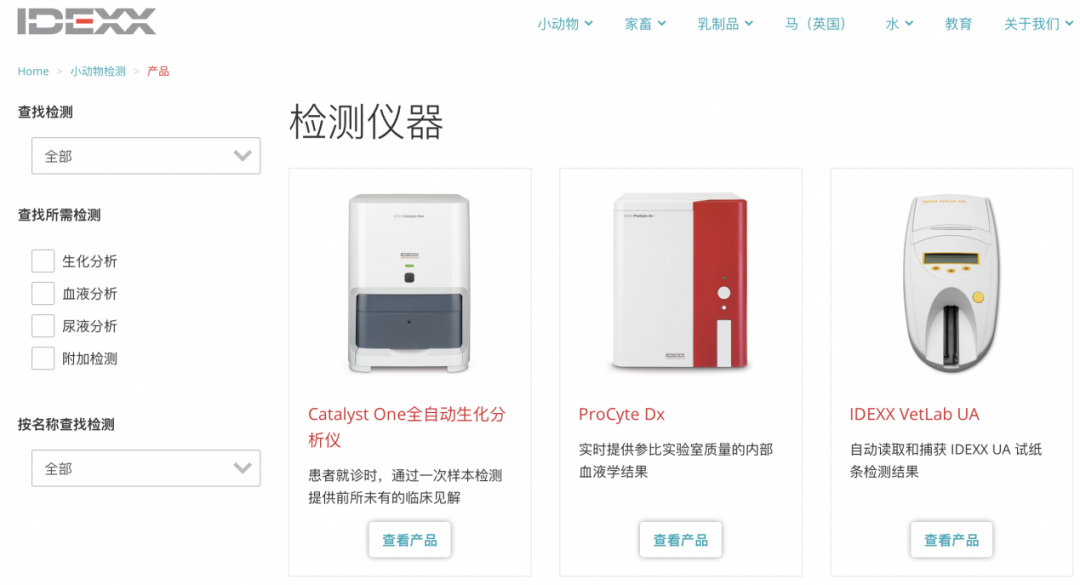The height and width of the screenshot is (585, 1080).
Task: Expand the 水 menu chevron
Action: [908, 23]
